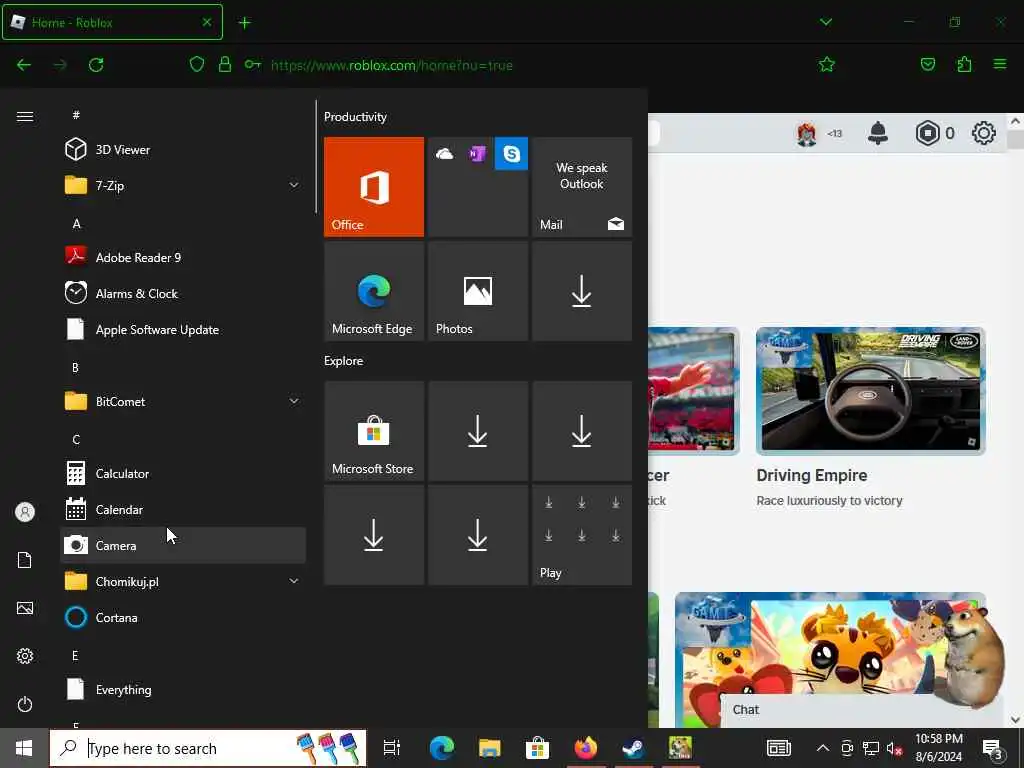The image size is (1024, 768).
Task: Open the Photos tile
Action: coord(478,291)
